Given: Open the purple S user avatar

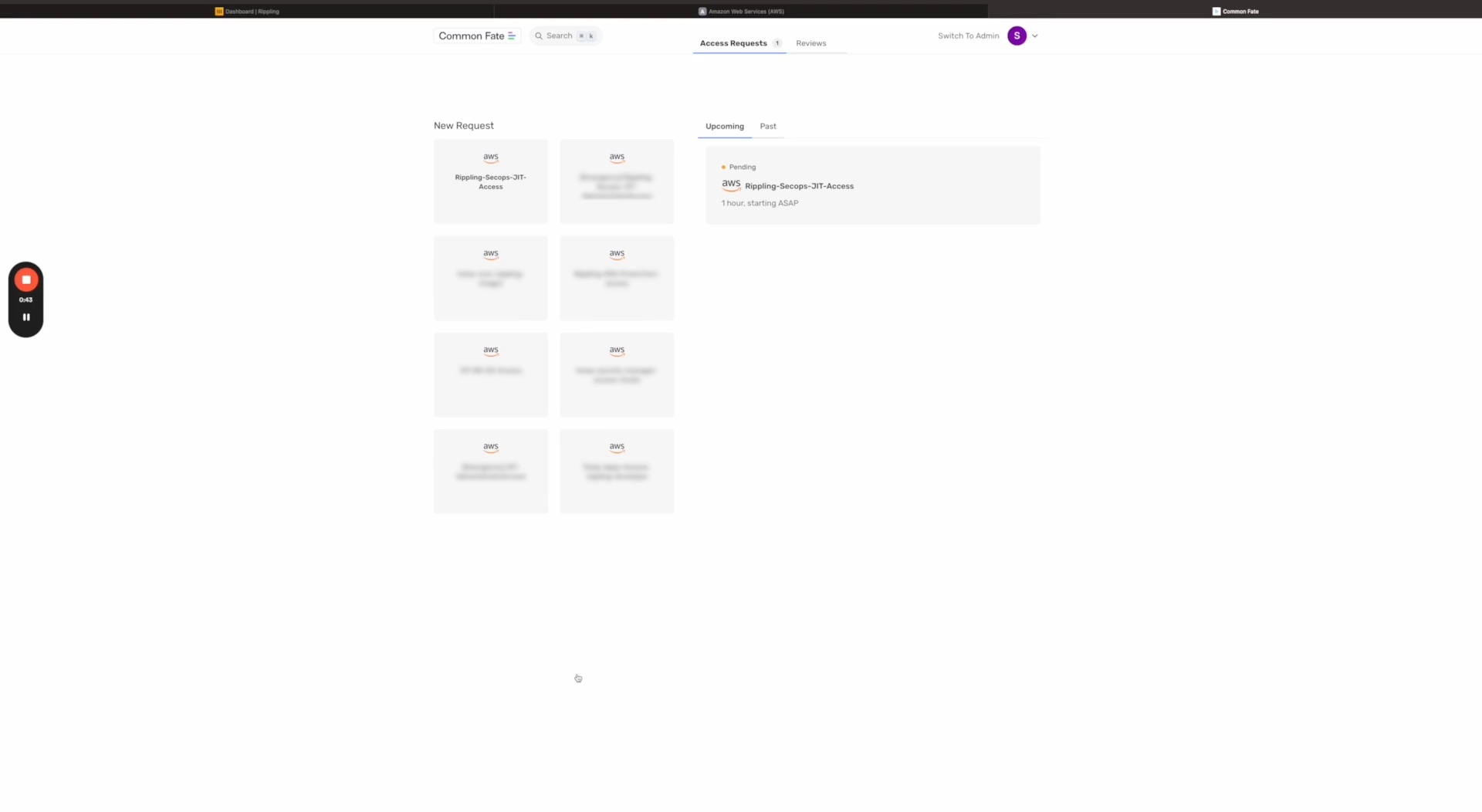Looking at the screenshot, I should [x=1017, y=36].
